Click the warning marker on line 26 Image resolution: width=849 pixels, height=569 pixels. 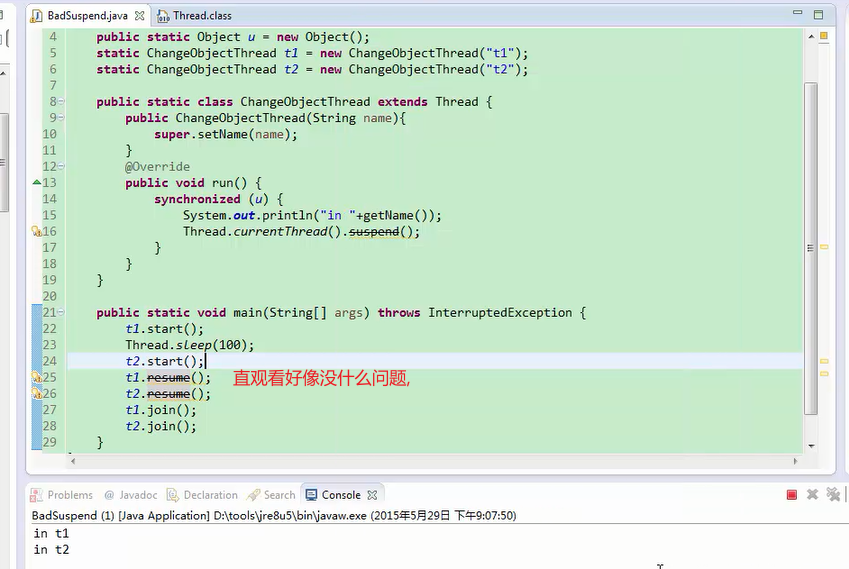coord(37,393)
